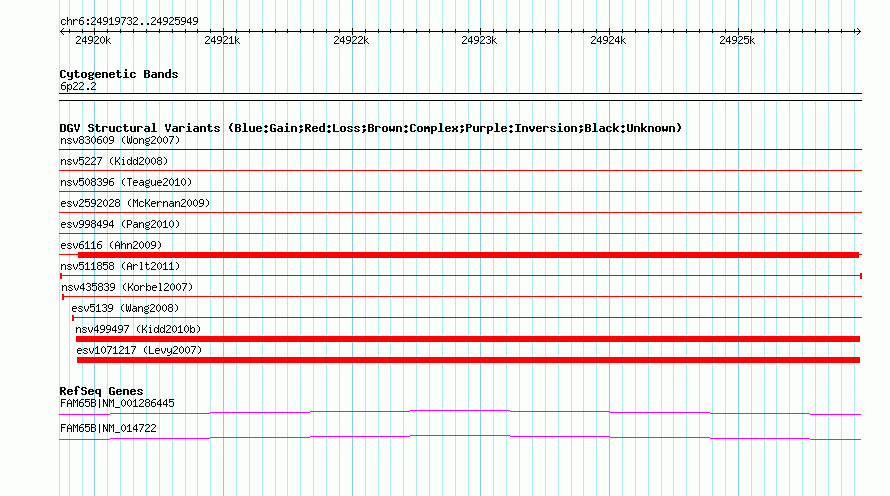Click gene label FAM65B|NM_014722
The image size is (890, 496).
pyautogui.click(x=108, y=428)
